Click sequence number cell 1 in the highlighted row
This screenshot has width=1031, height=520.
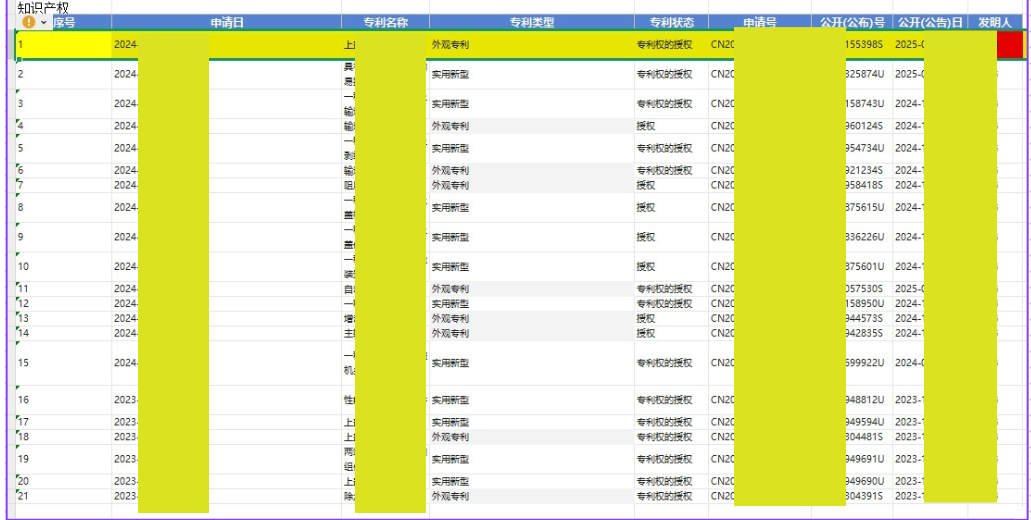(64, 45)
